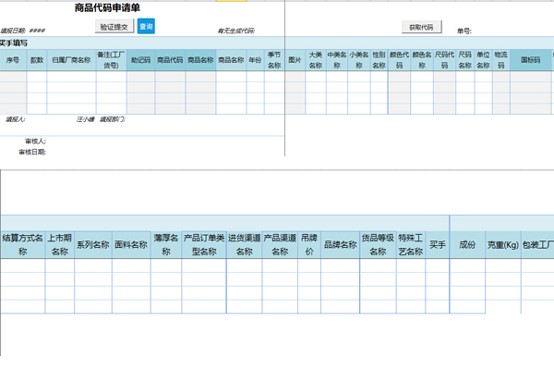Click the blue 查询 button
The image size is (554, 370).
tap(146, 27)
